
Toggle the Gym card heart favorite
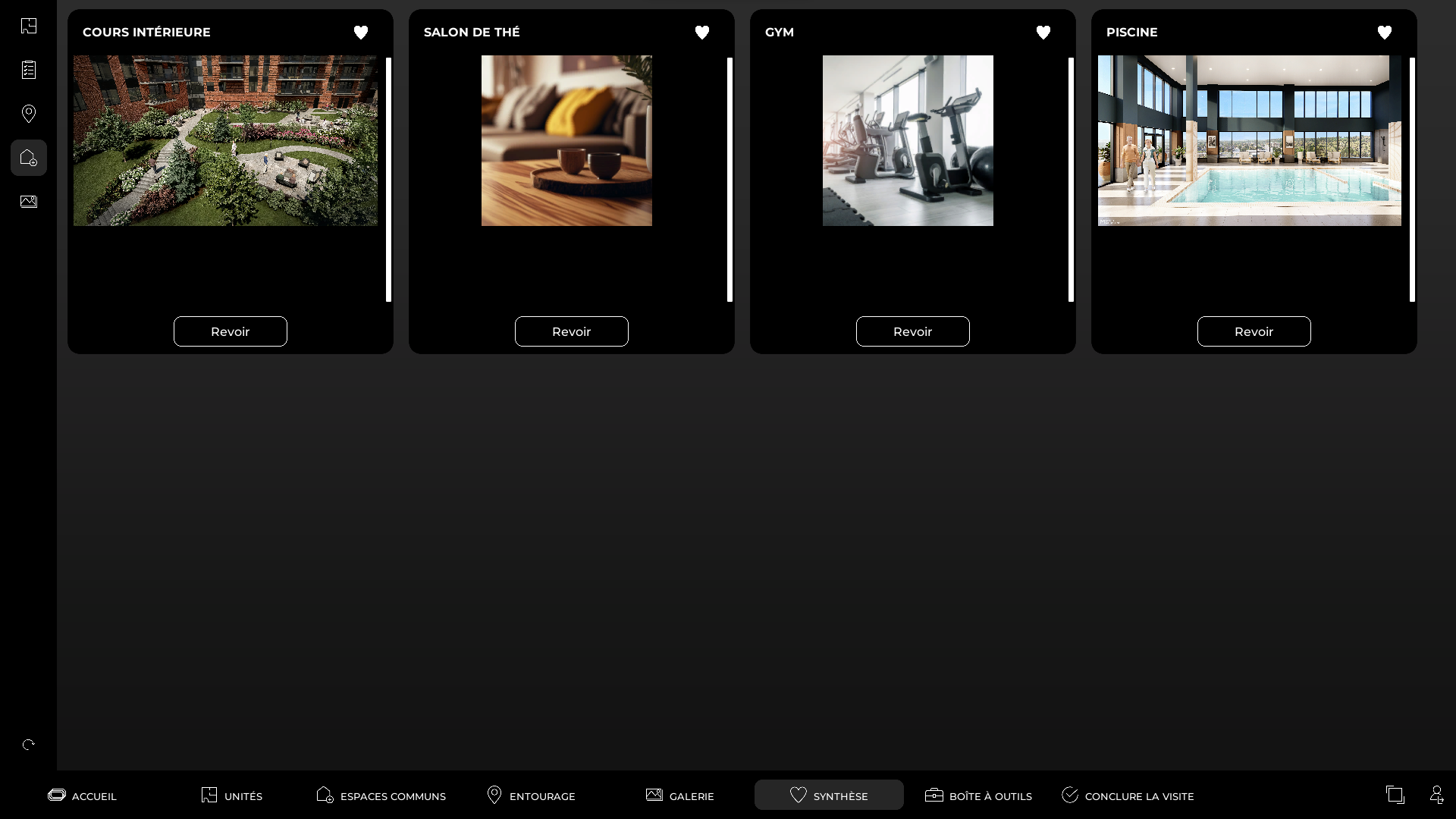tap(1043, 33)
